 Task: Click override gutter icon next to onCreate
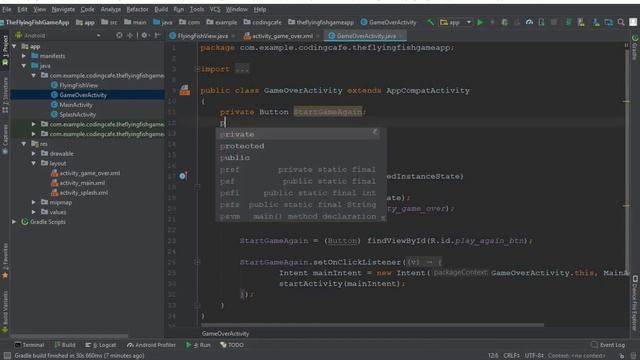183,176
